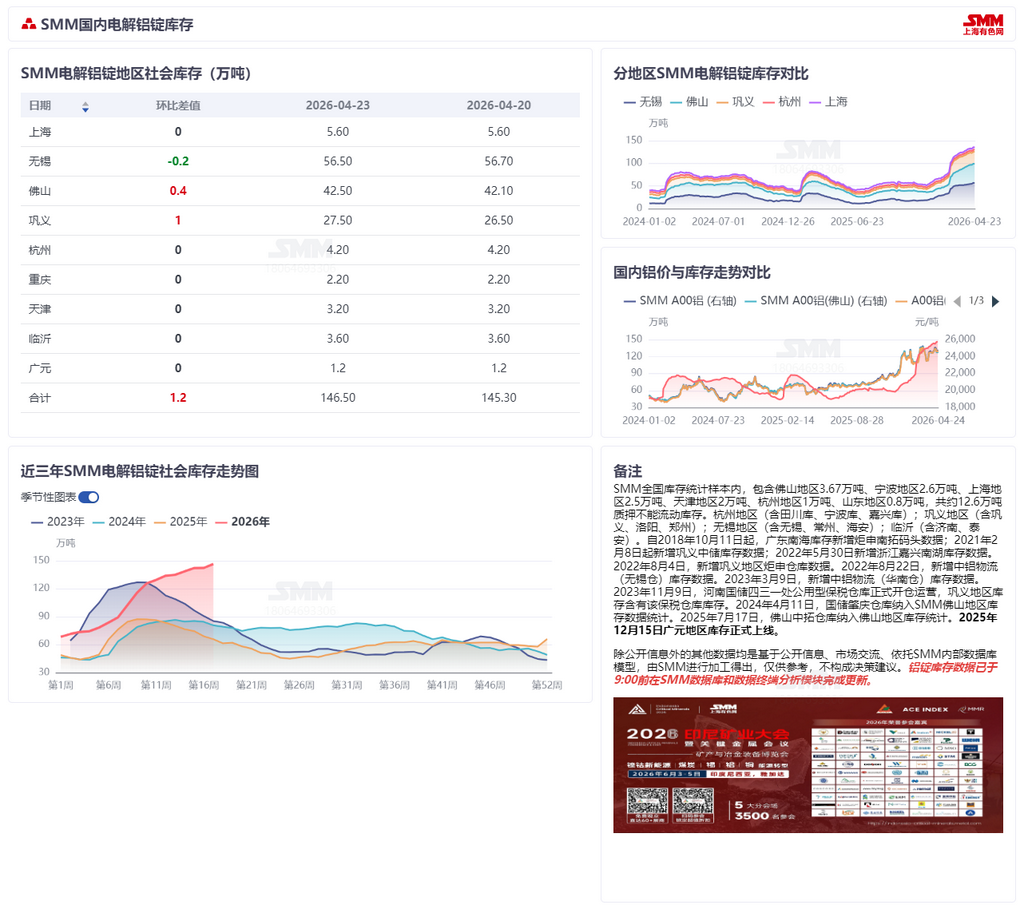Toggle the 杭州 legend series
Image resolution: width=1024 pixels, height=911 pixels.
[782, 102]
